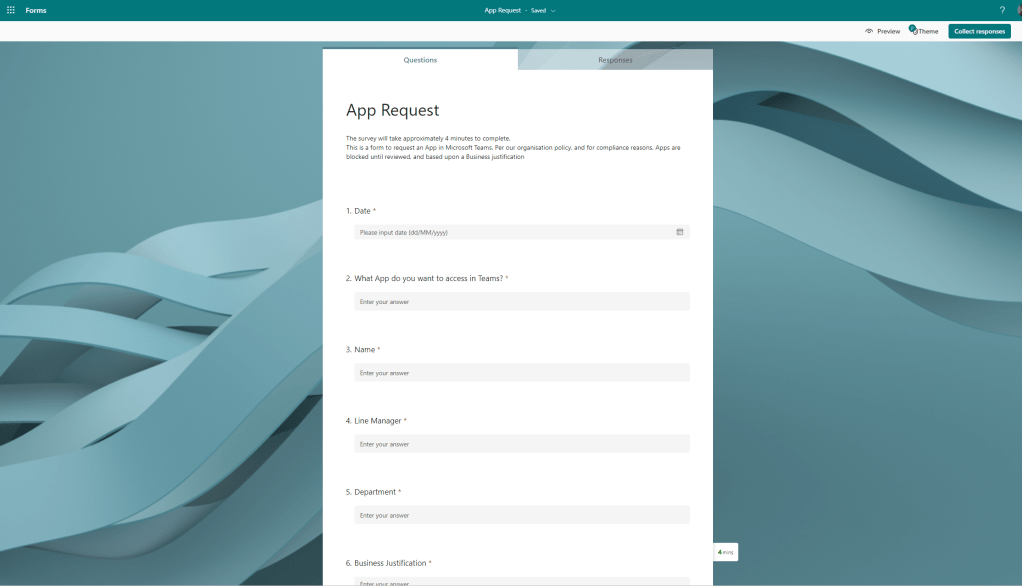Viewport: 1022px width, 586px height.
Task: Select the Line Manager answer field
Action: coord(521,444)
